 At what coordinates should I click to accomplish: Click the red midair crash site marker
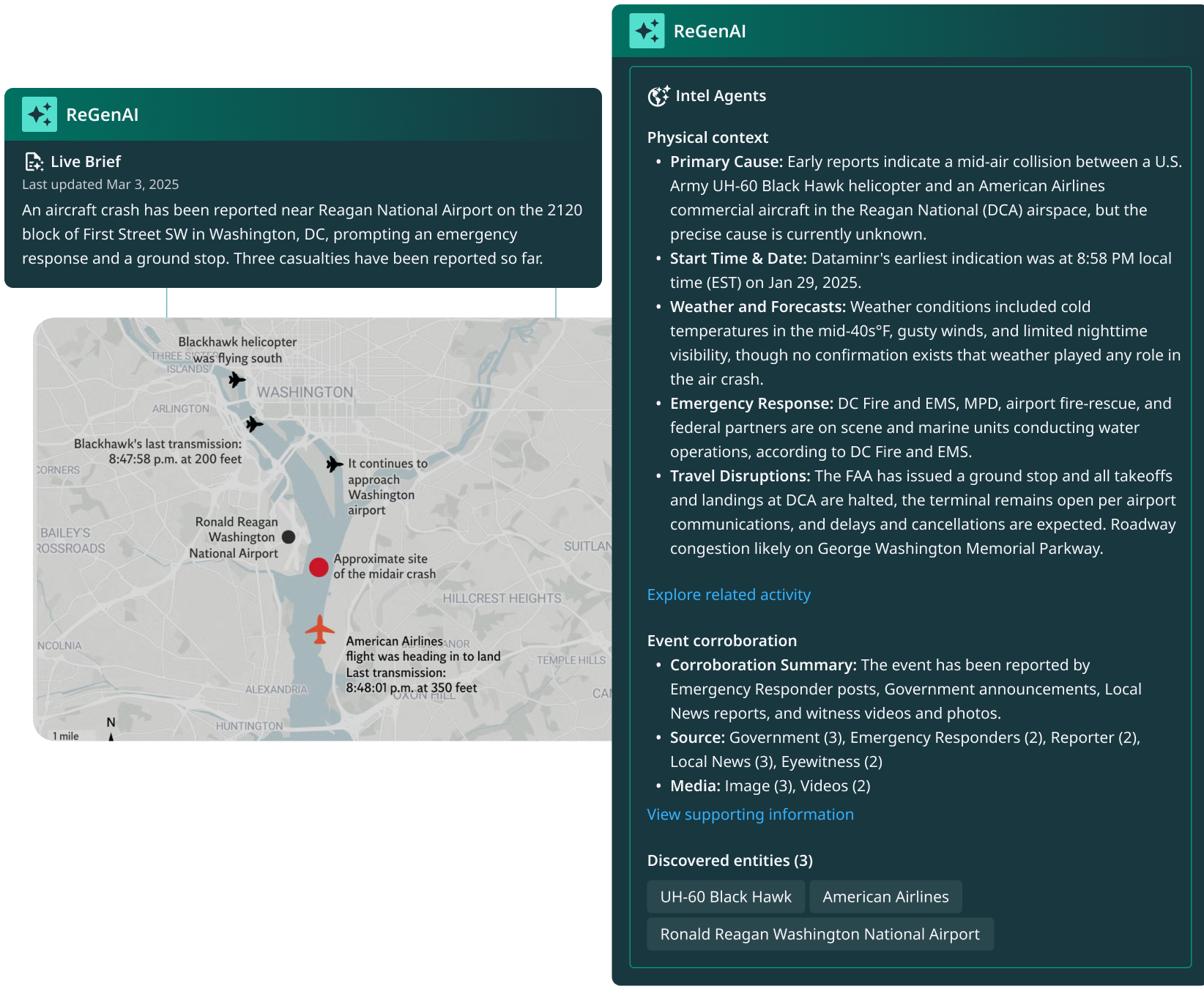(x=319, y=567)
